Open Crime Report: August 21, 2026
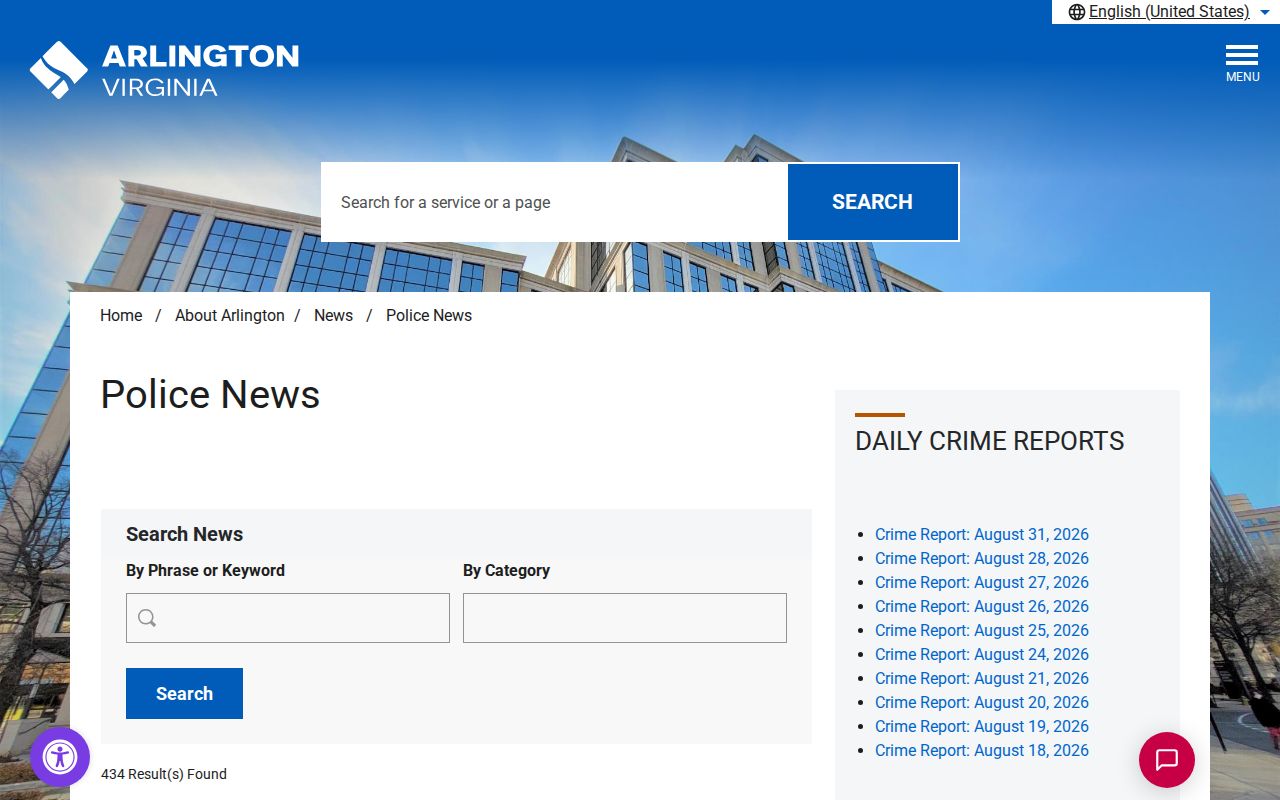 (982, 678)
